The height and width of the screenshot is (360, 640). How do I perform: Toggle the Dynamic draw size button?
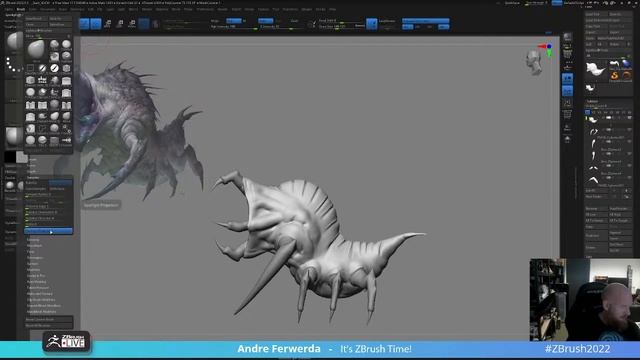360,26
